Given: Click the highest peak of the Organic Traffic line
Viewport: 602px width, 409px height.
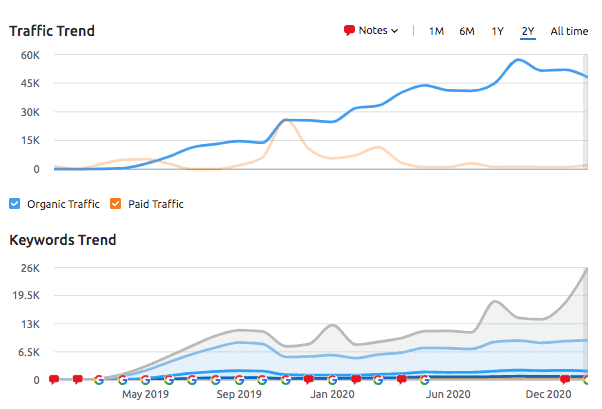Looking at the screenshot, I should 519,60.
